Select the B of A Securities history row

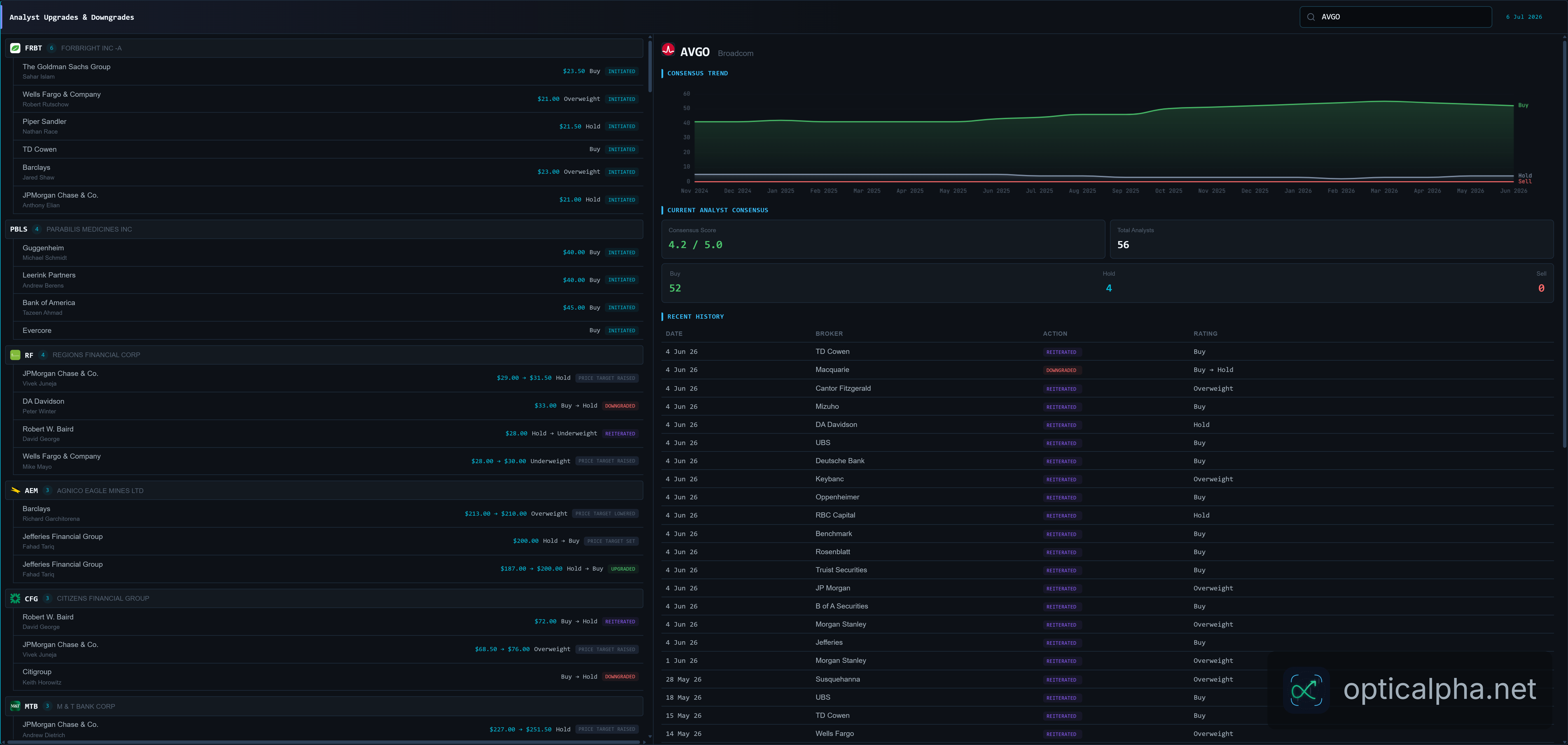pos(1107,606)
